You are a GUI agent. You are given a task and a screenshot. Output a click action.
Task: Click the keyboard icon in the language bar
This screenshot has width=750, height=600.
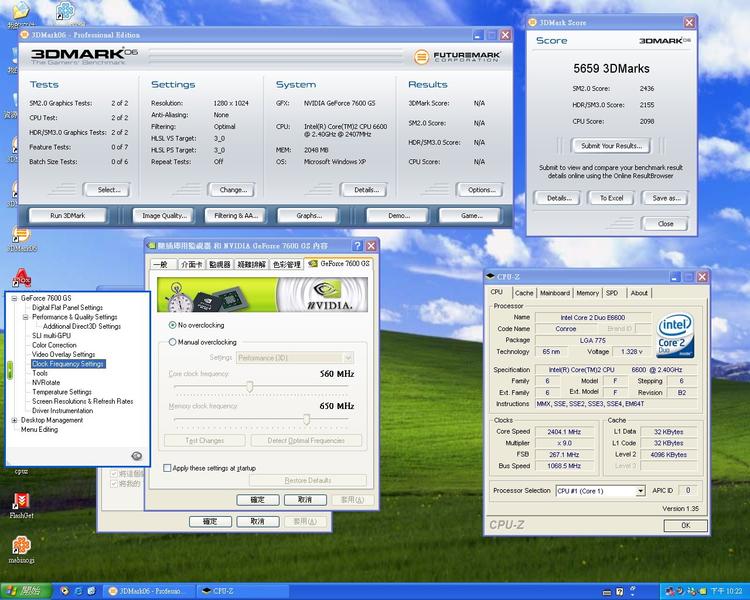click(x=607, y=592)
